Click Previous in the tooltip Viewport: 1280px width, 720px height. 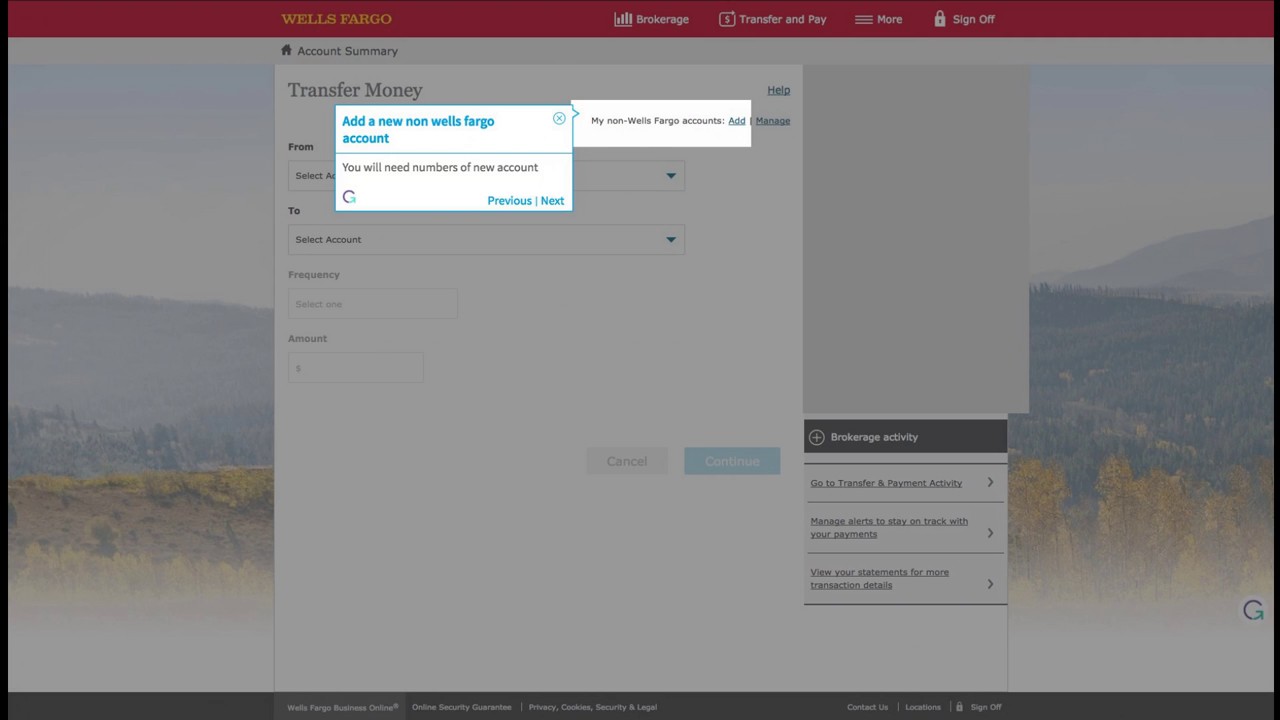pyautogui.click(x=509, y=201)
